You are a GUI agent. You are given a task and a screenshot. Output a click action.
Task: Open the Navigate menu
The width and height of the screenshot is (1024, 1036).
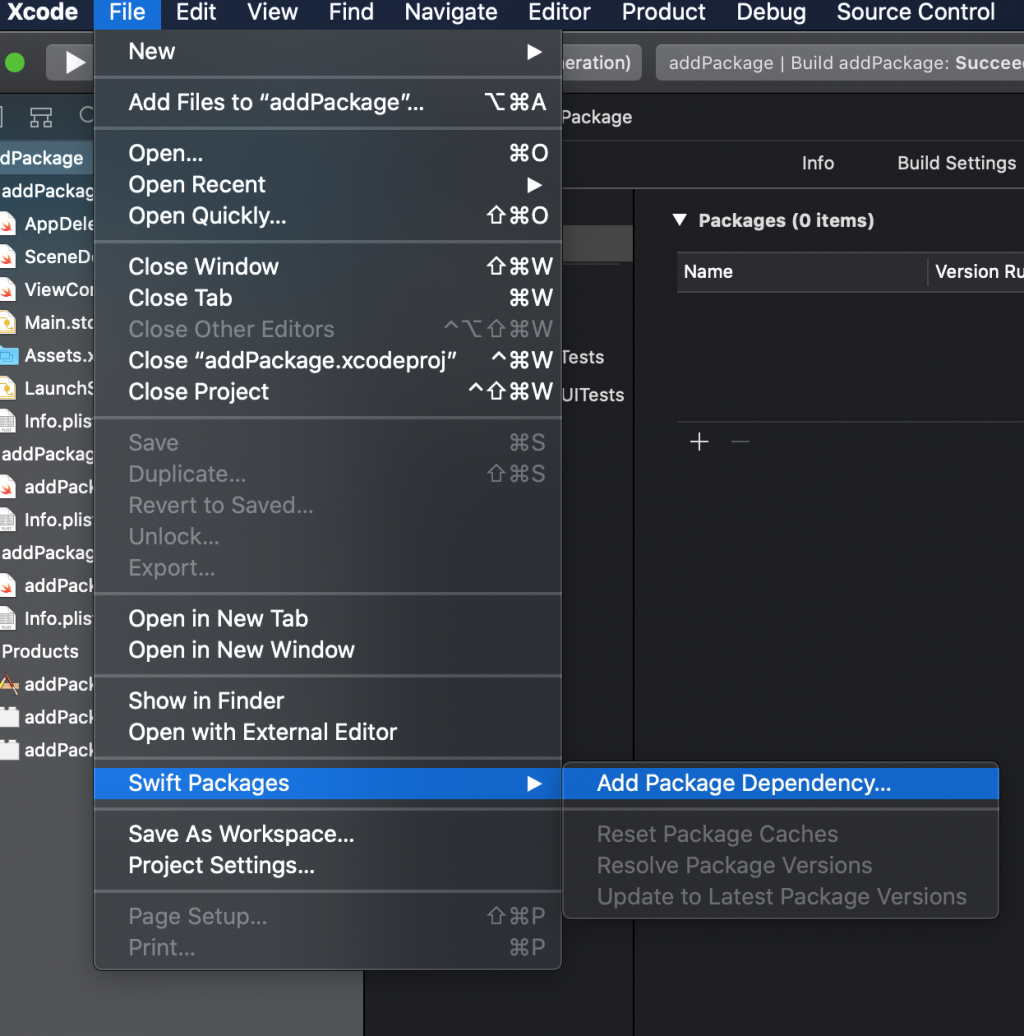[x=451, y=12]
